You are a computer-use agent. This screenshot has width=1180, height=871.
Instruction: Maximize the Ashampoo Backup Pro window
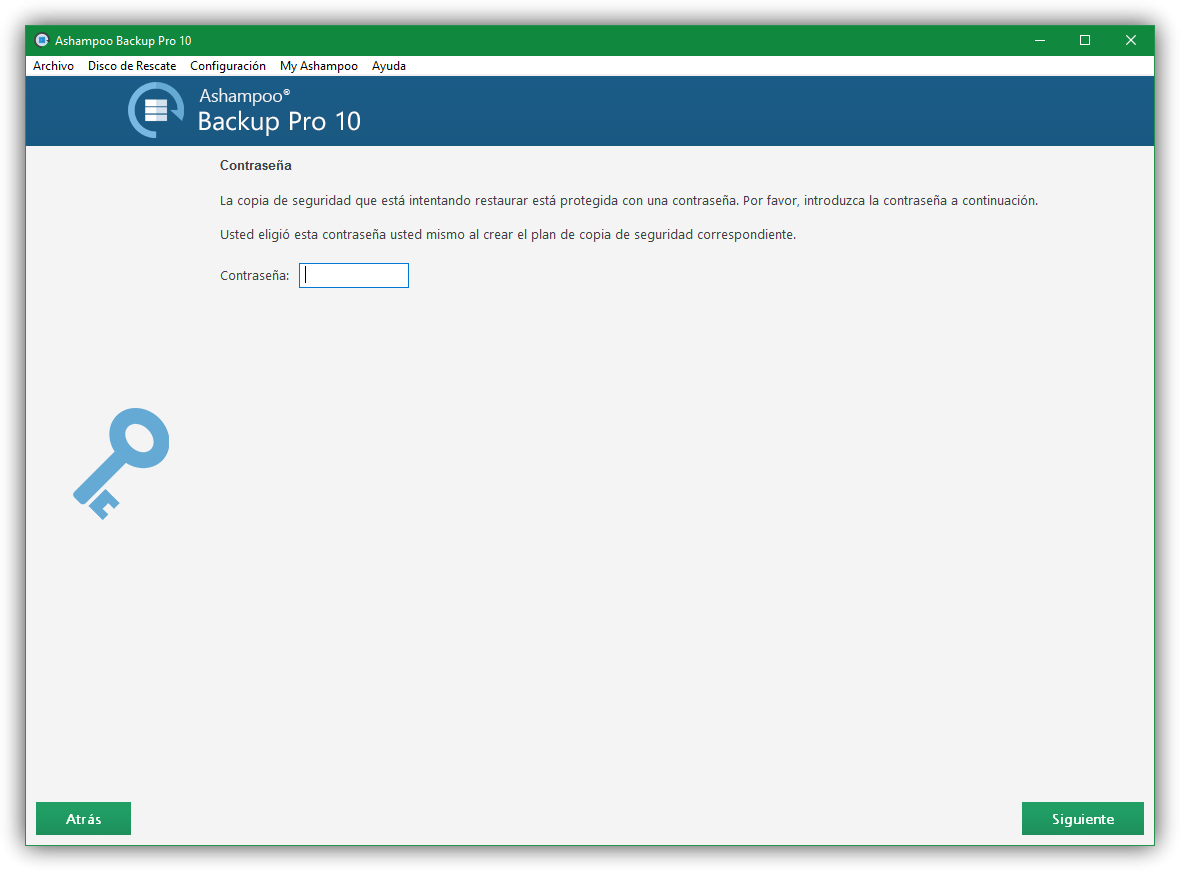1085,40
